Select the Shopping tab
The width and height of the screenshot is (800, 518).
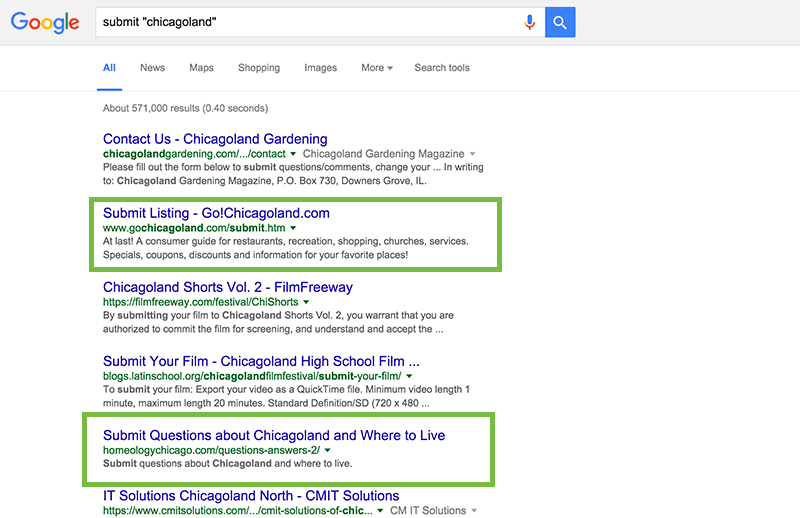pos(259,68)
